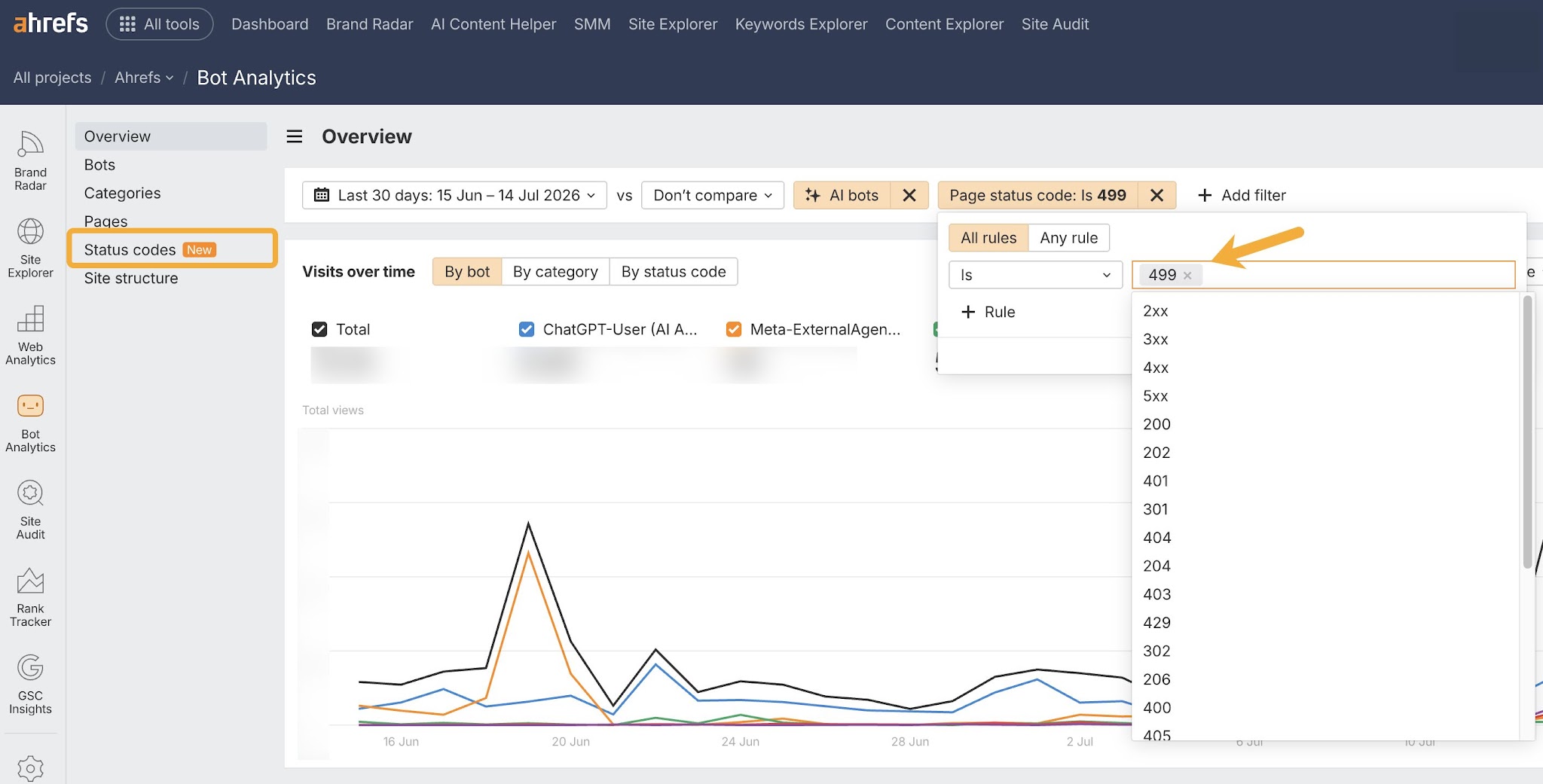Screen dimensions: 1543x784
Task: Open the Is condition dropdown
Action: click(1035, 275)
